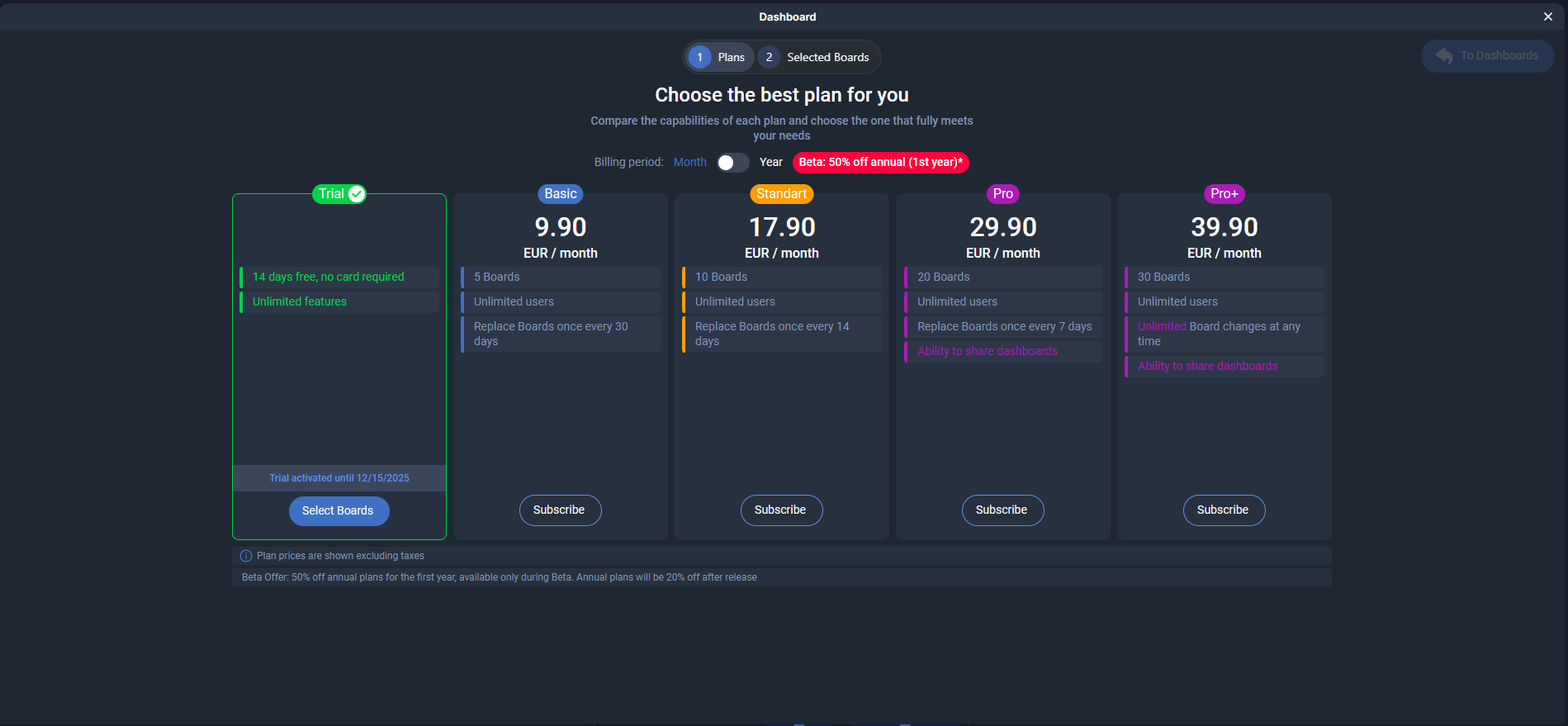
Task: Subscribe to the Pro plan
Action: click(1002, 510)
